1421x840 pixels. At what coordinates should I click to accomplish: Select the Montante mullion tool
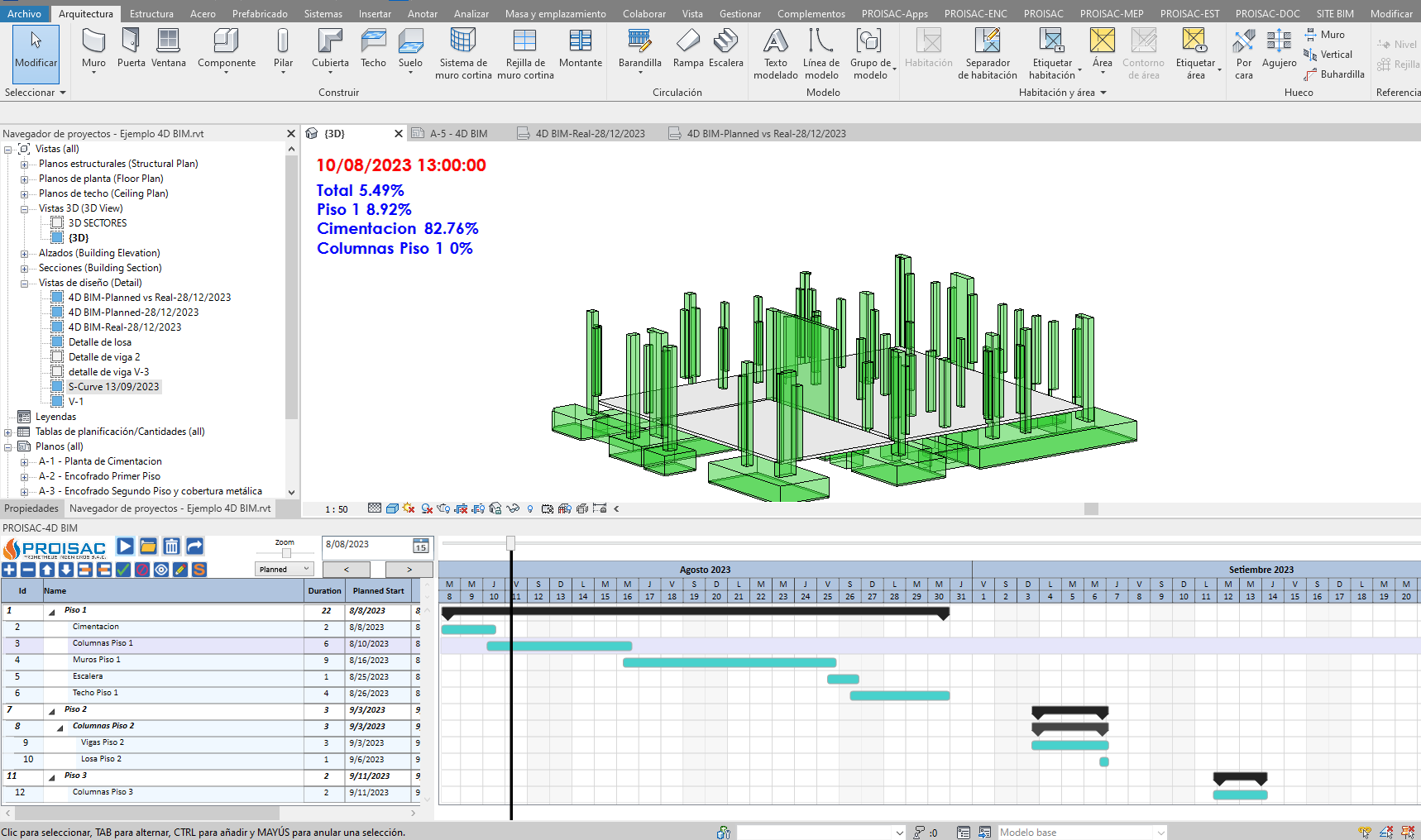[x=581, y=48]
